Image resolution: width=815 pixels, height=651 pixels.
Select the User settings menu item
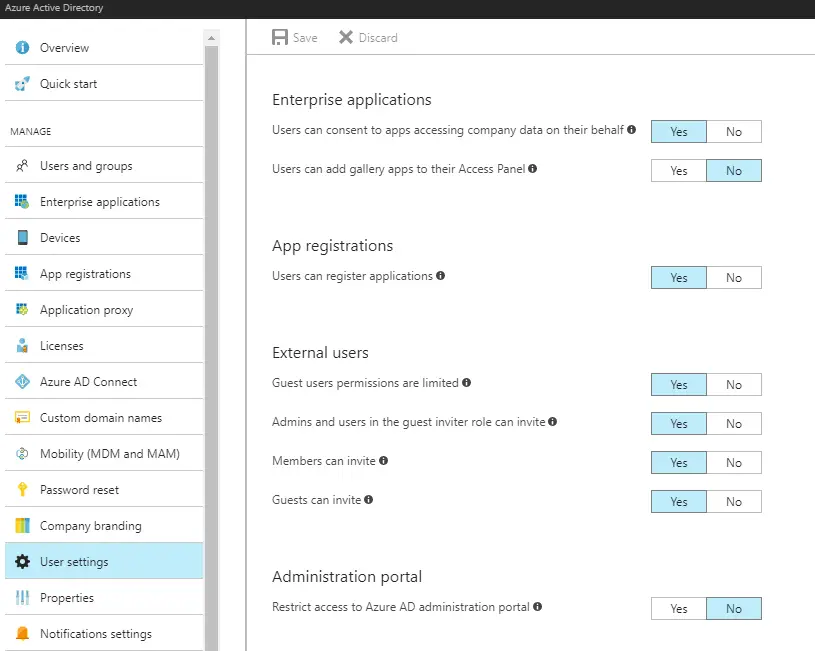click(x=104, y=561)
